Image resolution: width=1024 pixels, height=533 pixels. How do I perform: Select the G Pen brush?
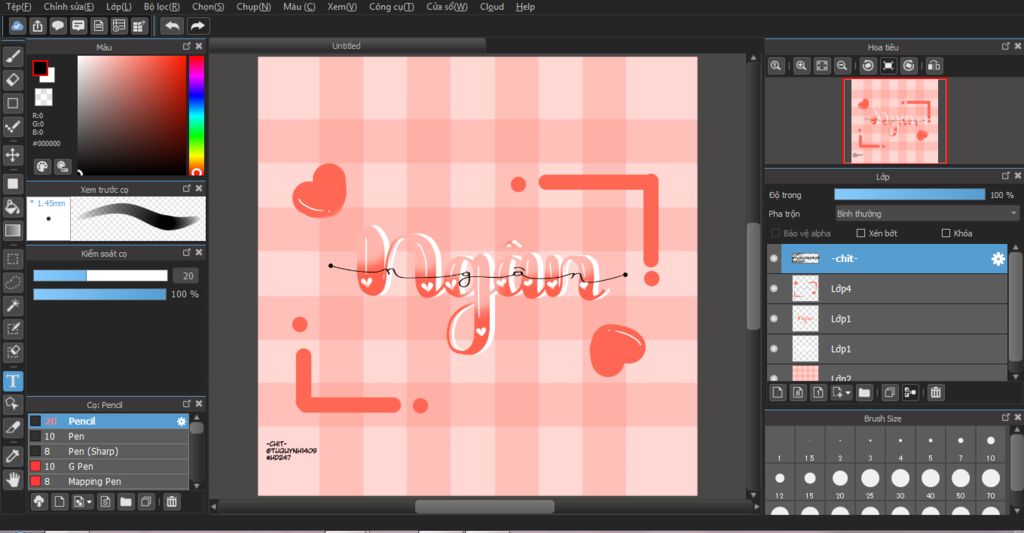tap(108, 466)
